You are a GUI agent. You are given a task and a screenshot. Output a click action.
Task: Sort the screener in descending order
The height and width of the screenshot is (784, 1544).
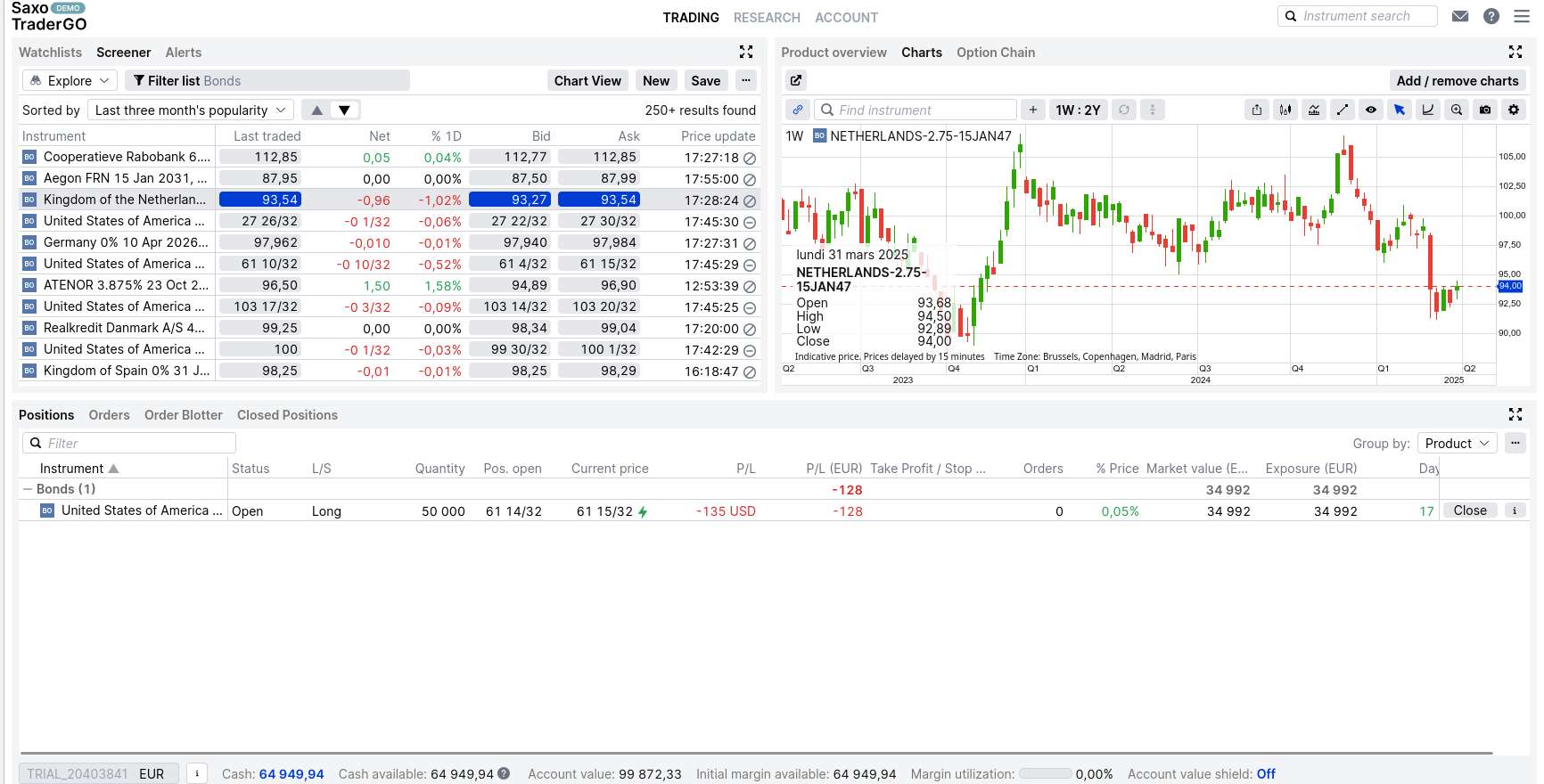click(x=345, y=110)
